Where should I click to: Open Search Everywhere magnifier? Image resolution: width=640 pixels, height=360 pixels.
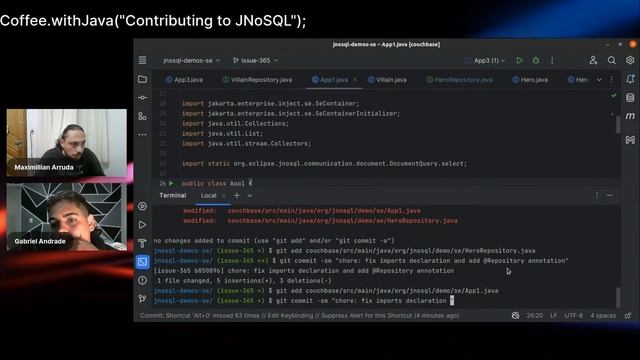(x=611, y=60)
